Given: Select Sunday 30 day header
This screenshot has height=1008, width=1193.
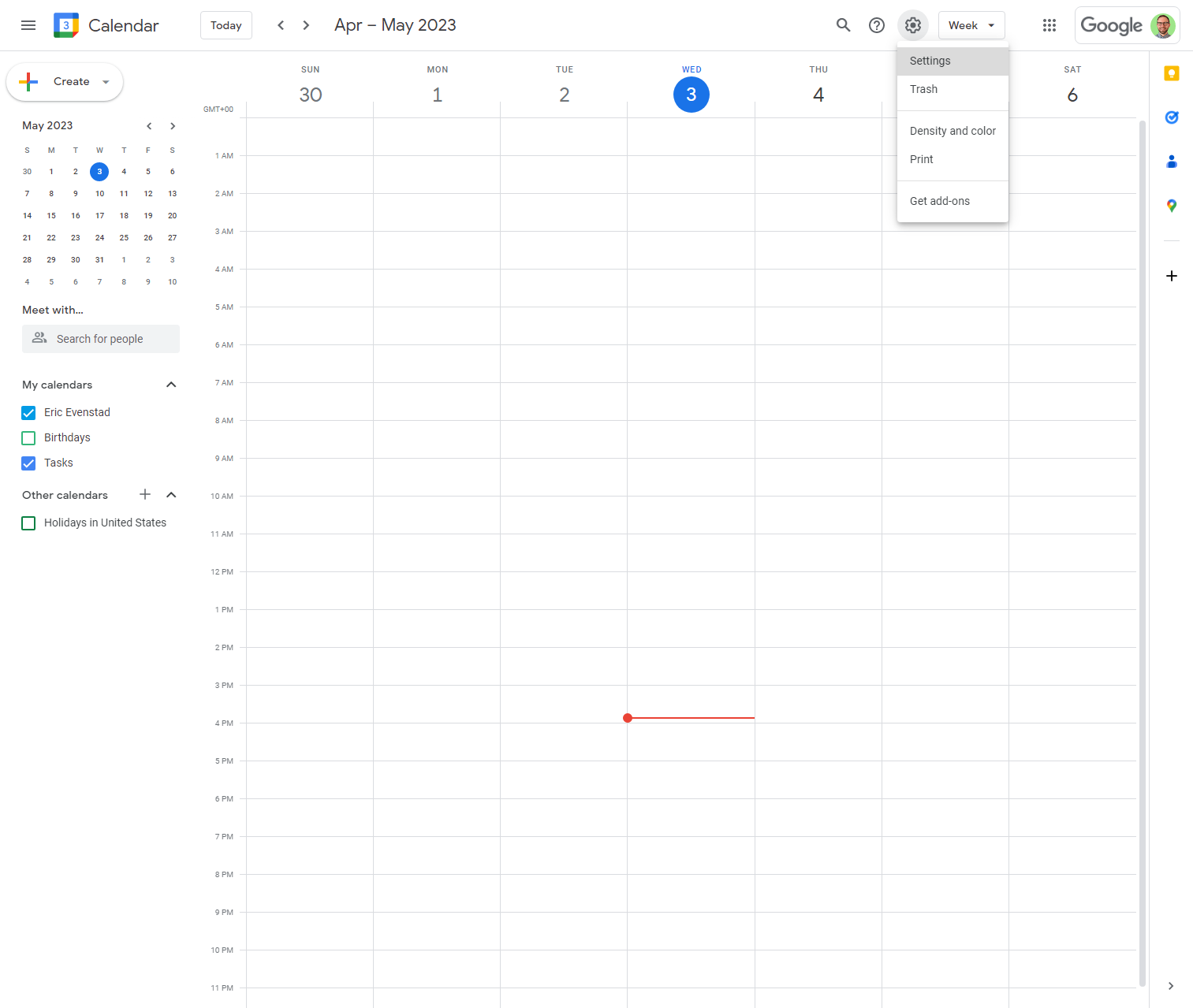Looking at the screenshot, I should point(311,95).
